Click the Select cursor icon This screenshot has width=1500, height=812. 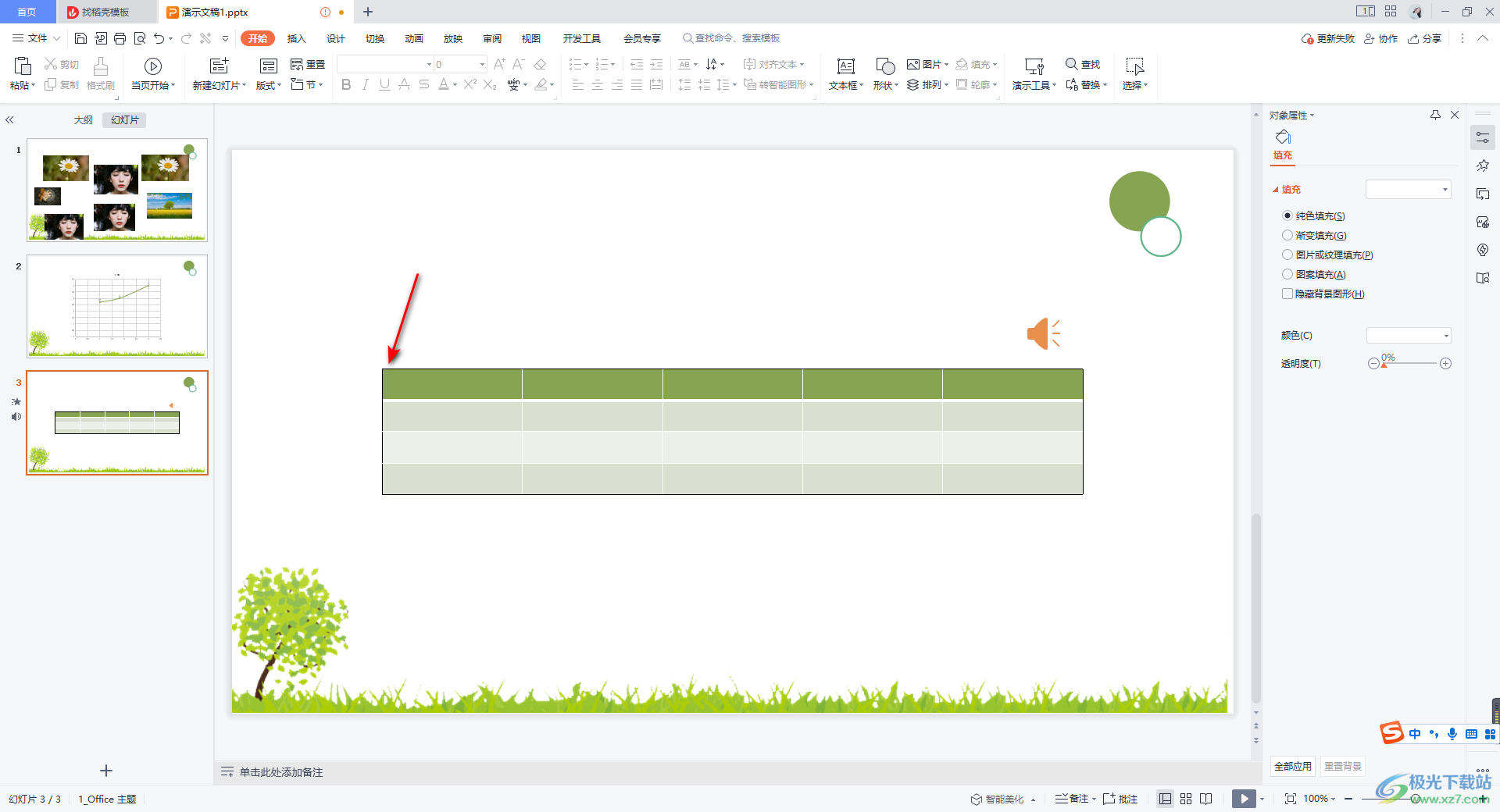coord(1134,66)
